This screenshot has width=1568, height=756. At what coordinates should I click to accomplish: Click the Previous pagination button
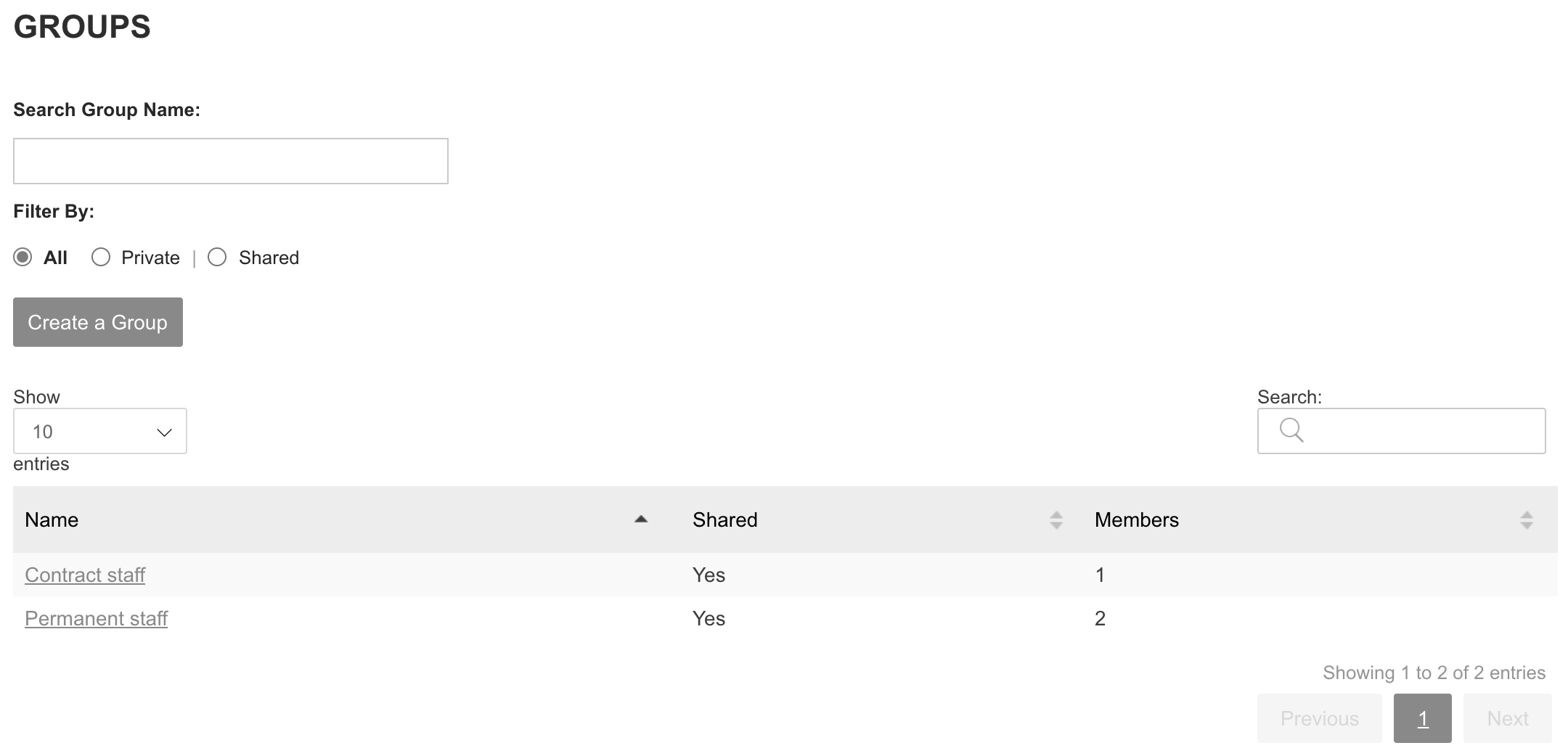point(1319,718)
